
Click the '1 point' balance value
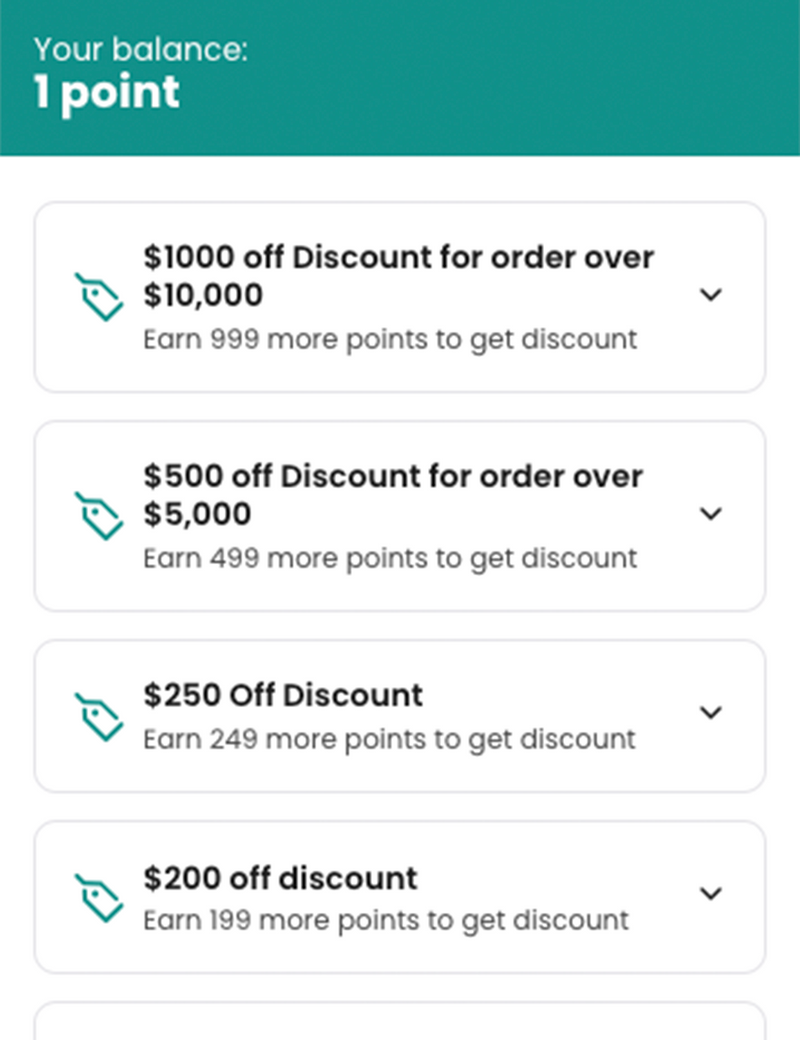point(107,93)
